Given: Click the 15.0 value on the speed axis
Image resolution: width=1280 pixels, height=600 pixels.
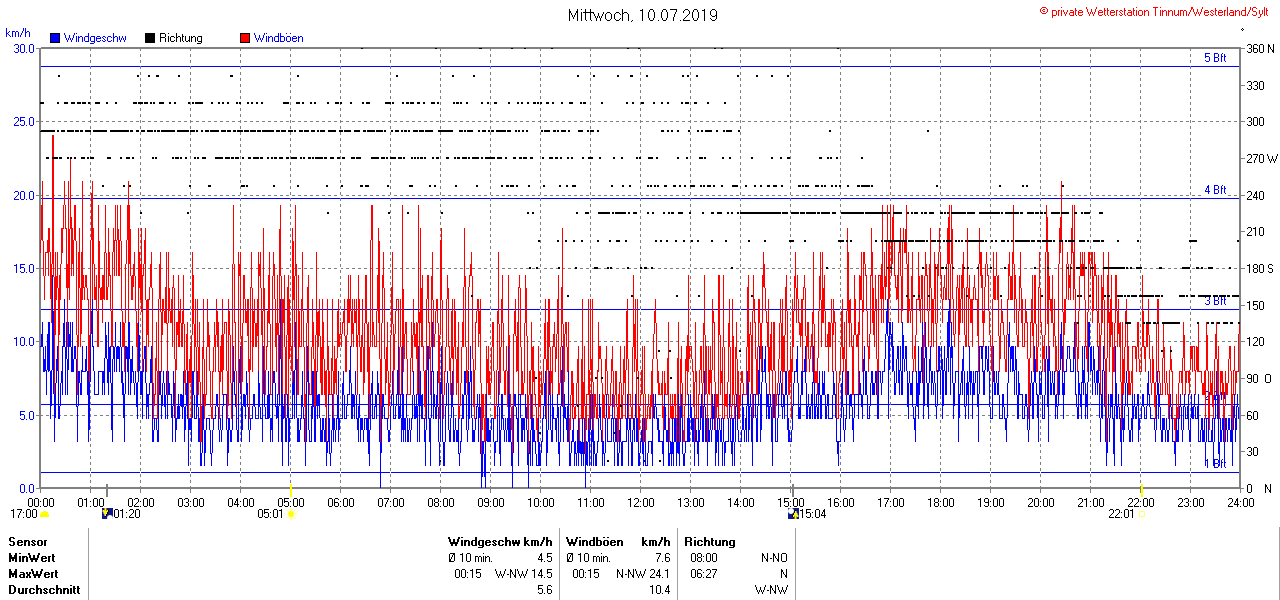Looking at the screenshot, I should [x=23, y=268].
